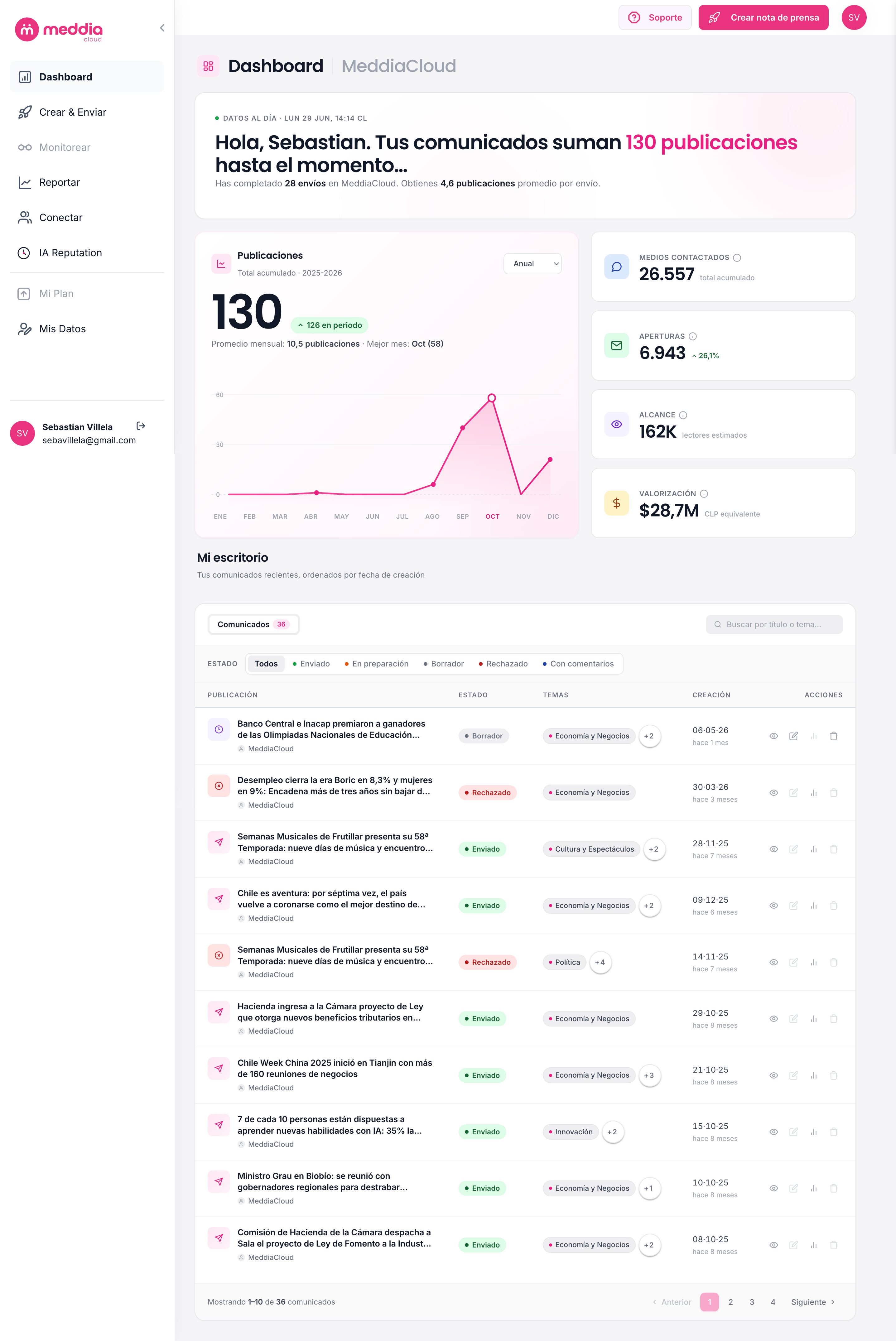Go to Crear & Enviar section
896x1341 pixels.
[87, 112]
